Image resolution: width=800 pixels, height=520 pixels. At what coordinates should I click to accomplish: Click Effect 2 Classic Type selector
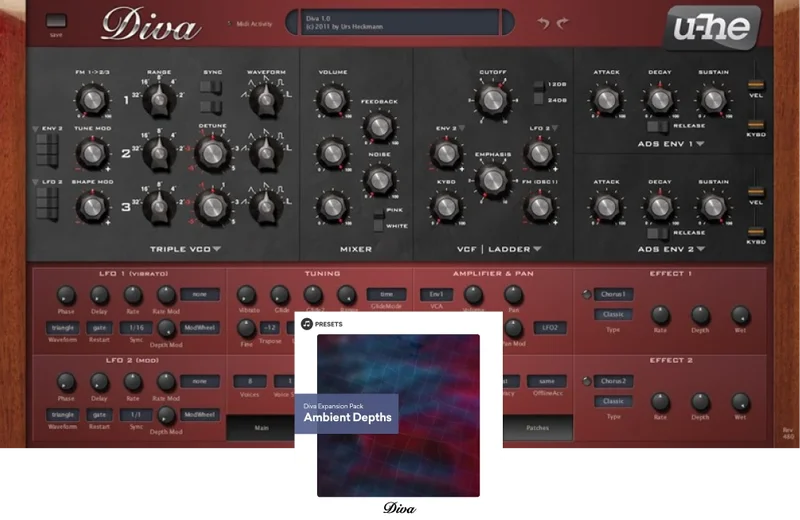[613, 401]
